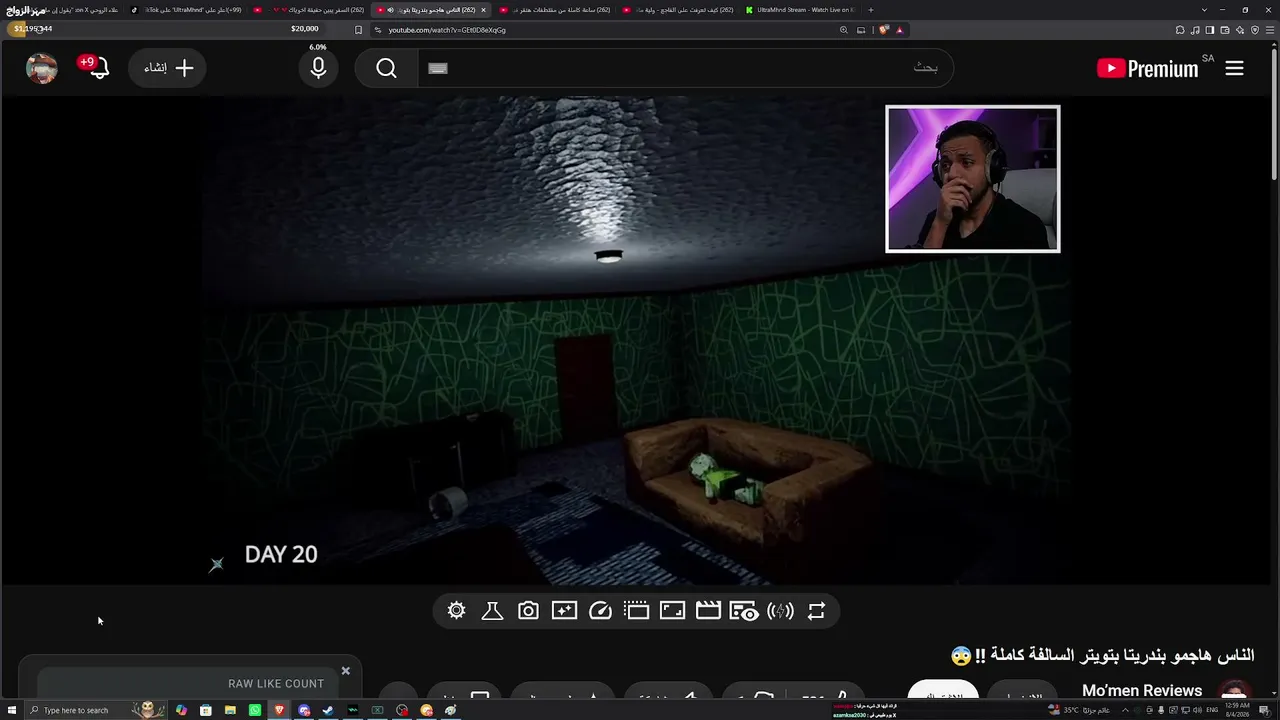The image size is (1280, 720).
Task: Open the playback speed gauge icon
Action: [x=600, y=611]
